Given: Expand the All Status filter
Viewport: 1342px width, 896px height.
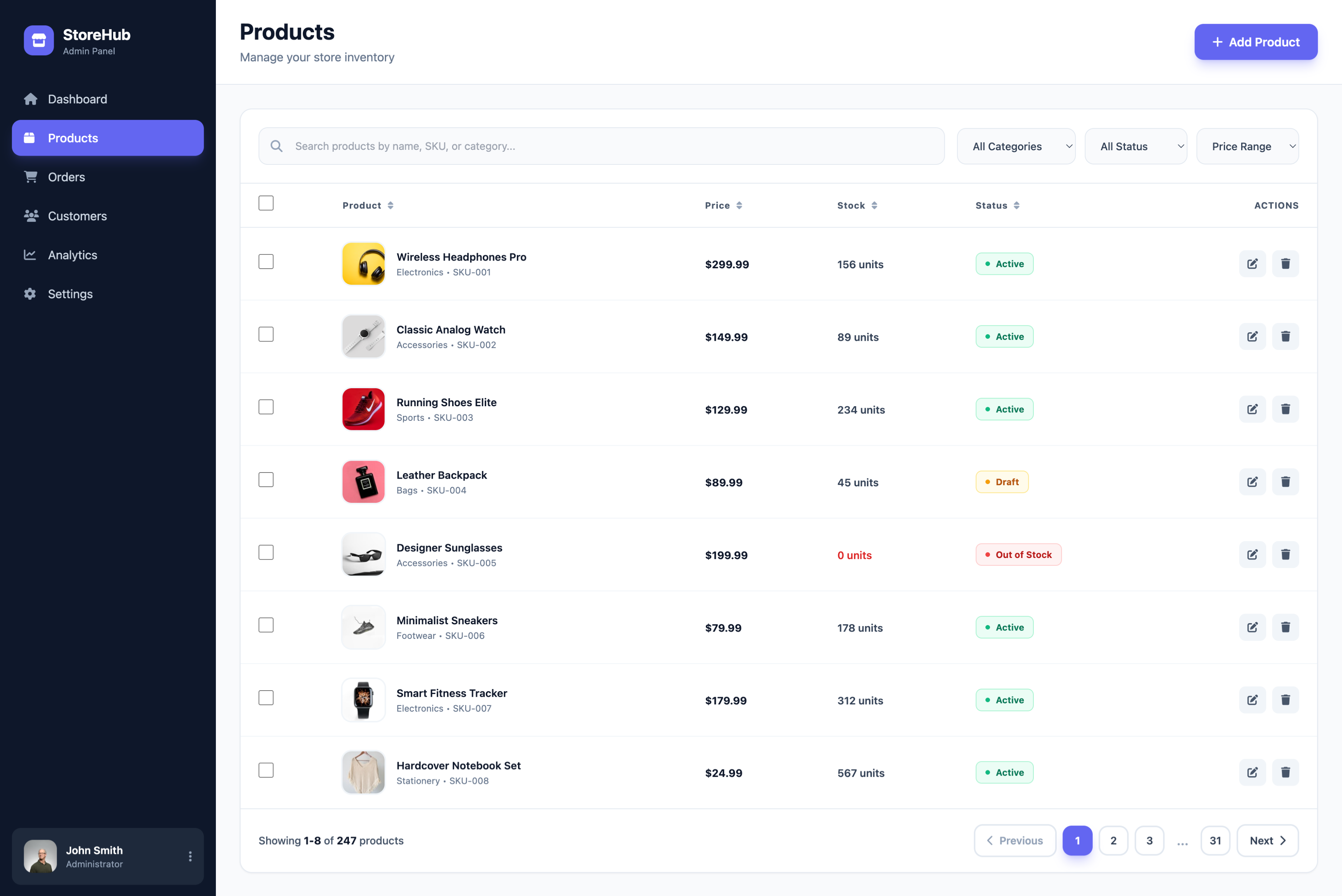Looking at the screenshot, I should pyautogui.click(x=1135, y=146).
